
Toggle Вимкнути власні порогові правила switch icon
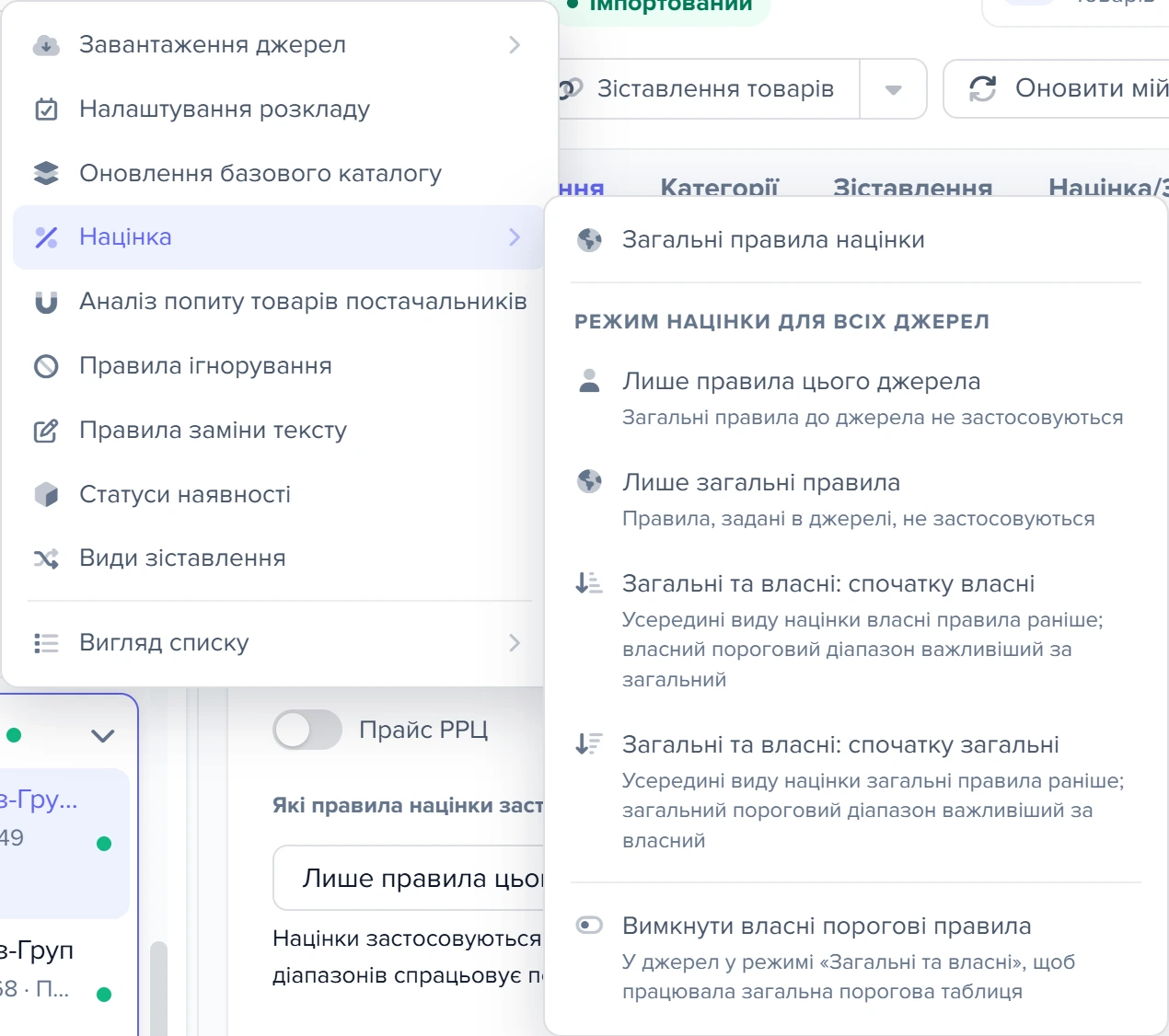[589, 925]
